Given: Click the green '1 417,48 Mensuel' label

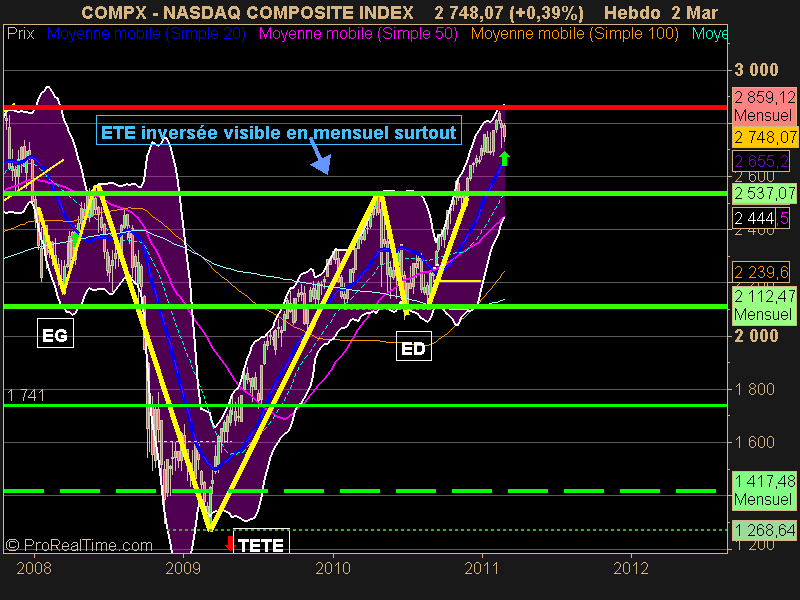Looking at the screenshot, I should pyautogui.click(x=764, y=490).
